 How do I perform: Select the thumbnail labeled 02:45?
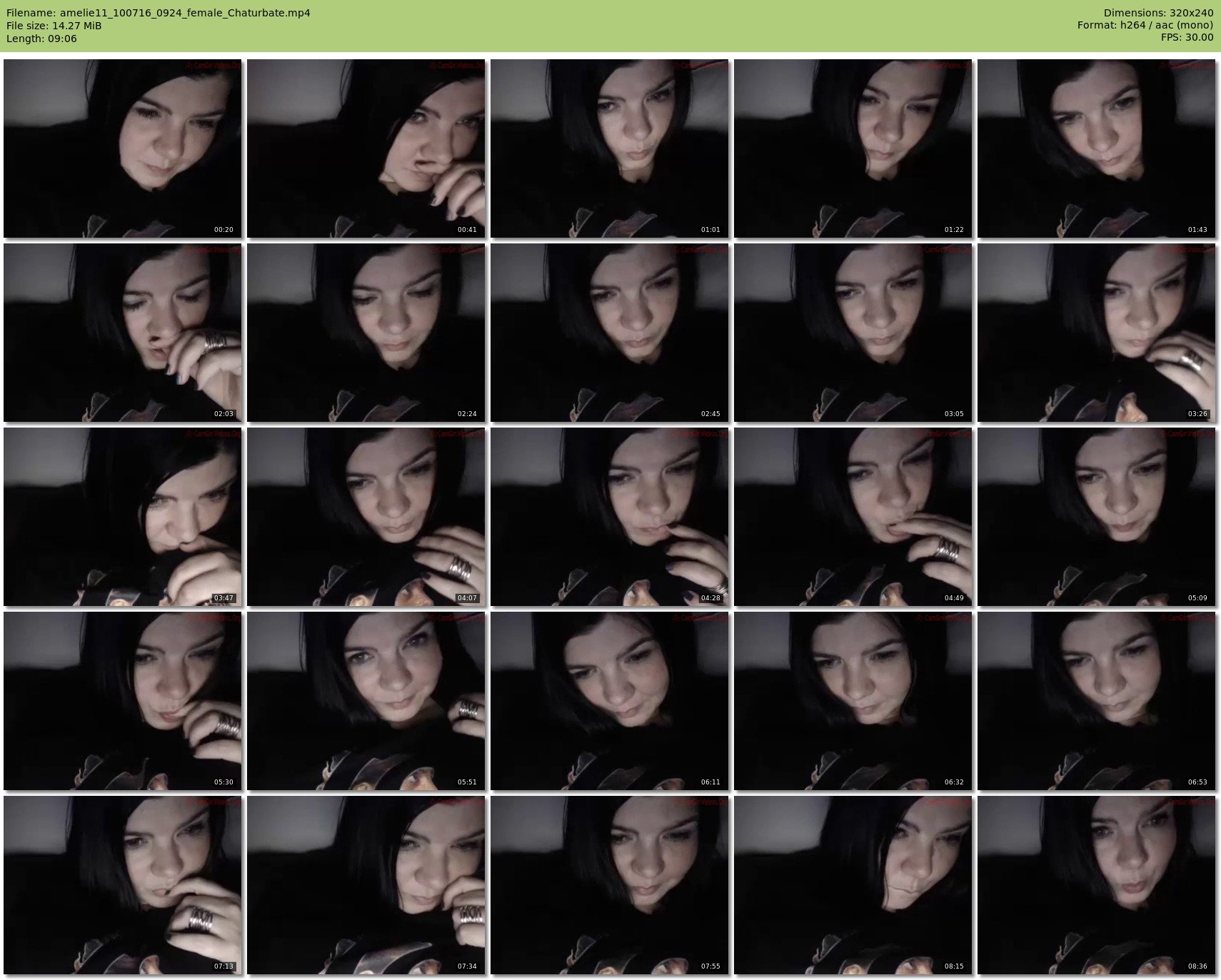(x=609, y=333)
